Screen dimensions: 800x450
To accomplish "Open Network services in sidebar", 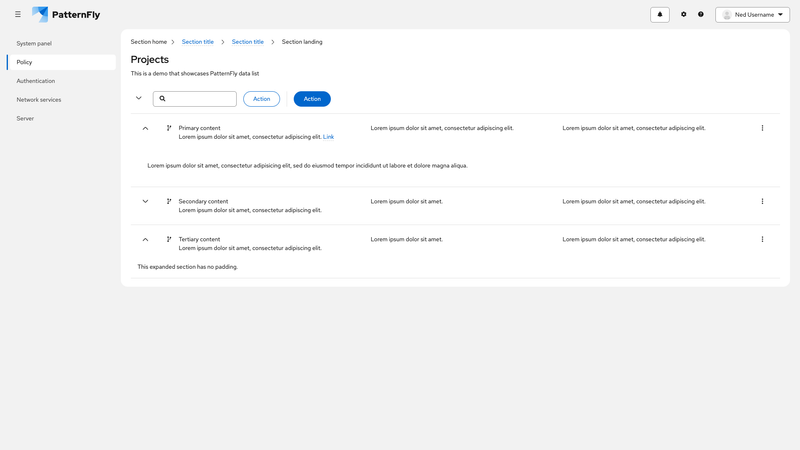I will click(x=61, y=100).
